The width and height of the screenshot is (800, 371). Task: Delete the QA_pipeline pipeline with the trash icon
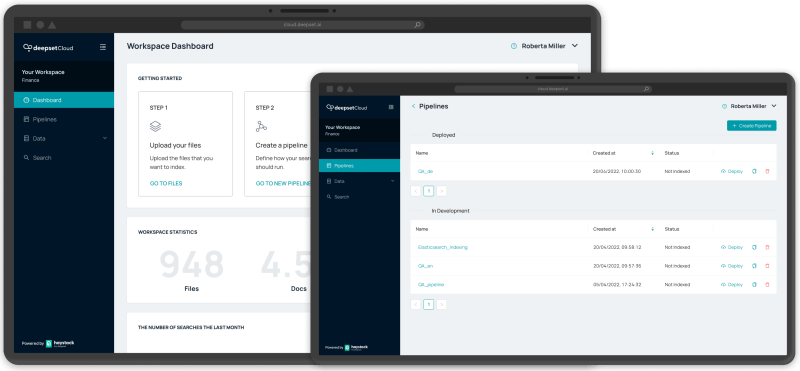pos(767,285)
